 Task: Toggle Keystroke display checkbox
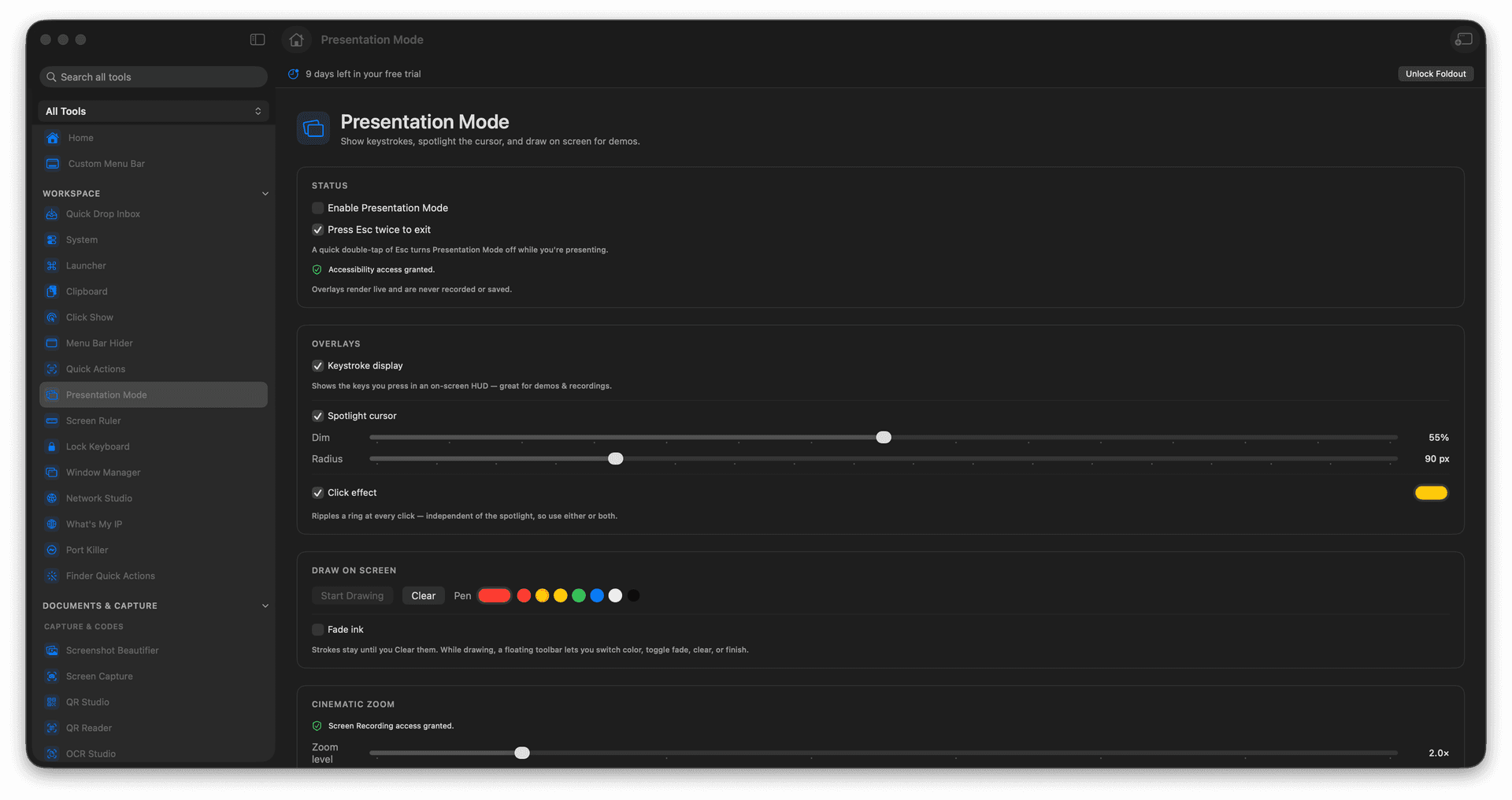point(318,365)
